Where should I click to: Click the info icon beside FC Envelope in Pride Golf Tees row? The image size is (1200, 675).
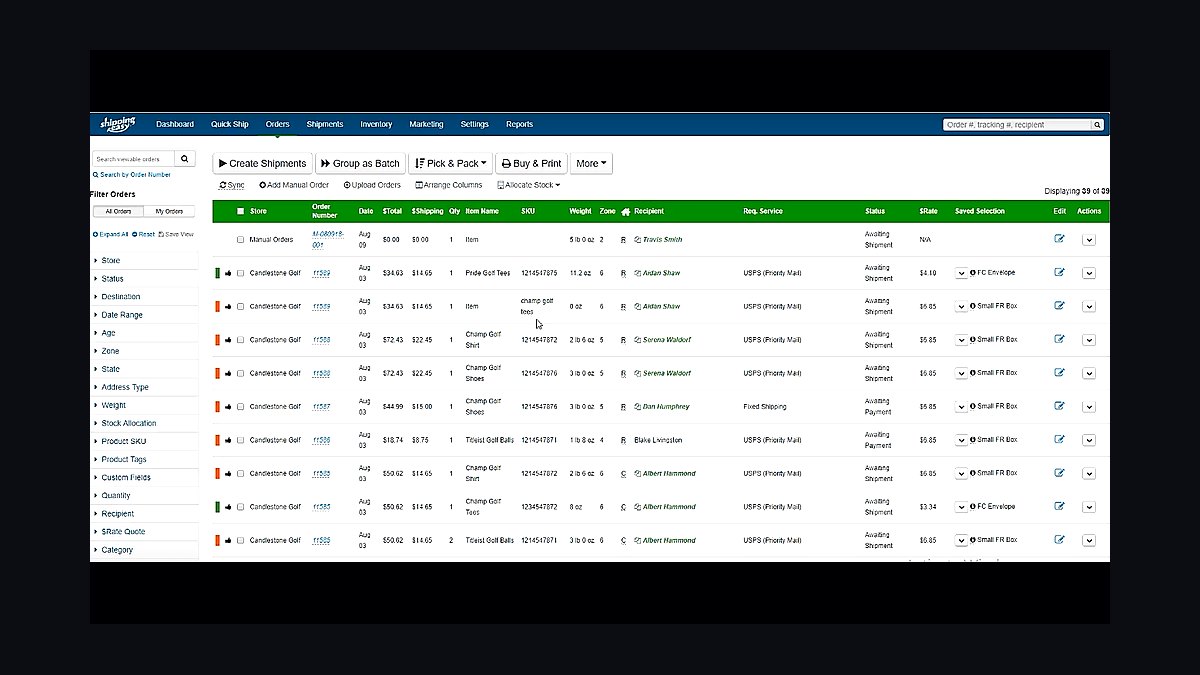coord(973,272)
